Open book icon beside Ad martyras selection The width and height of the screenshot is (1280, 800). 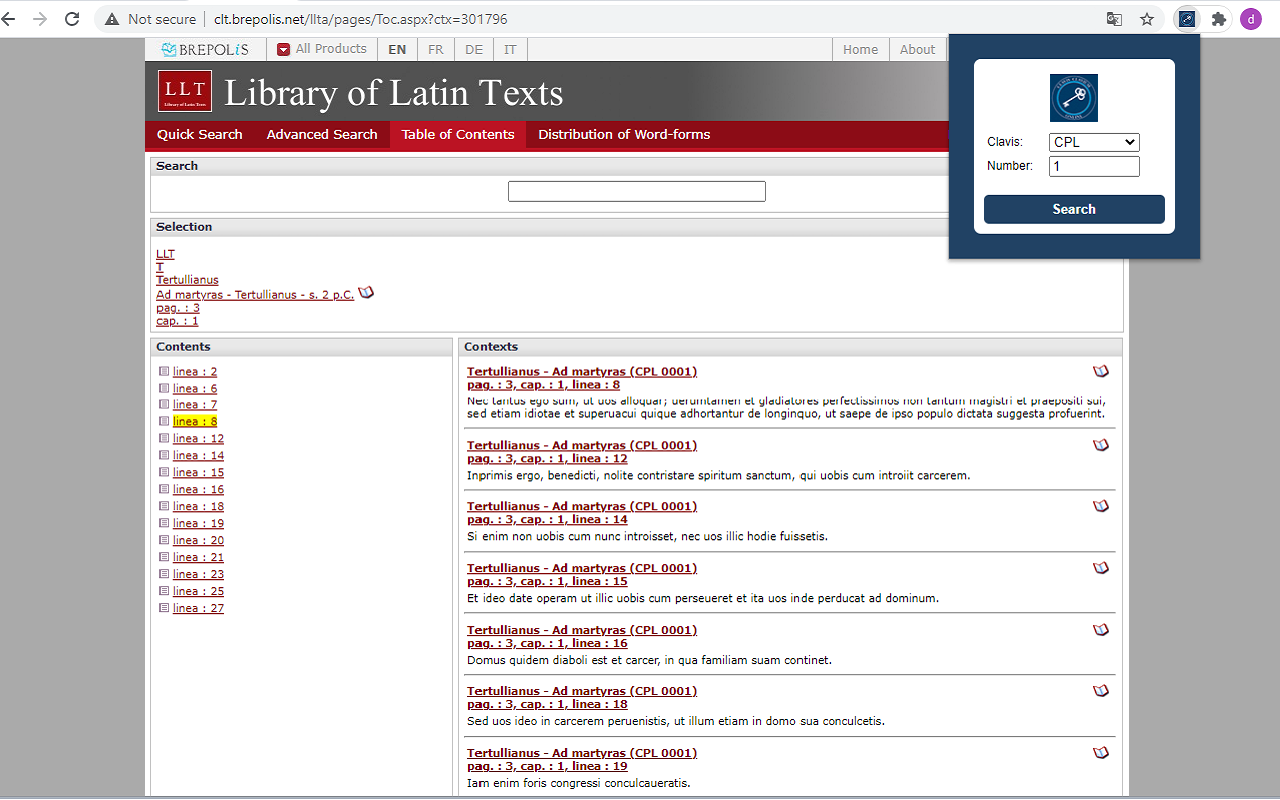(x=366, y=293)
